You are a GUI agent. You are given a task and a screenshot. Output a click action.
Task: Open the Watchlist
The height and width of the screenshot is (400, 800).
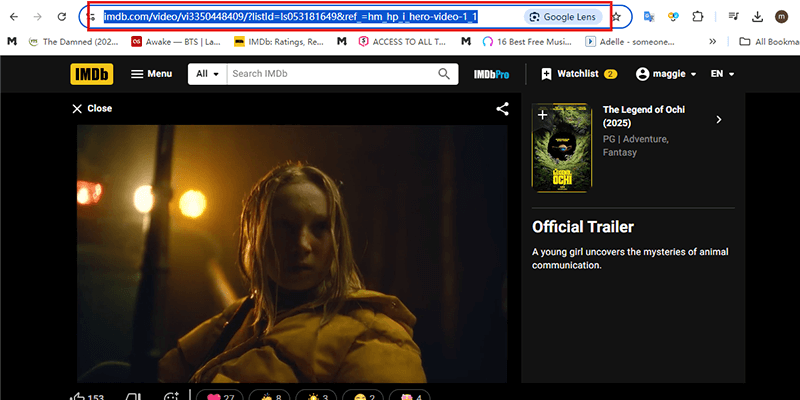coord(579,74)
